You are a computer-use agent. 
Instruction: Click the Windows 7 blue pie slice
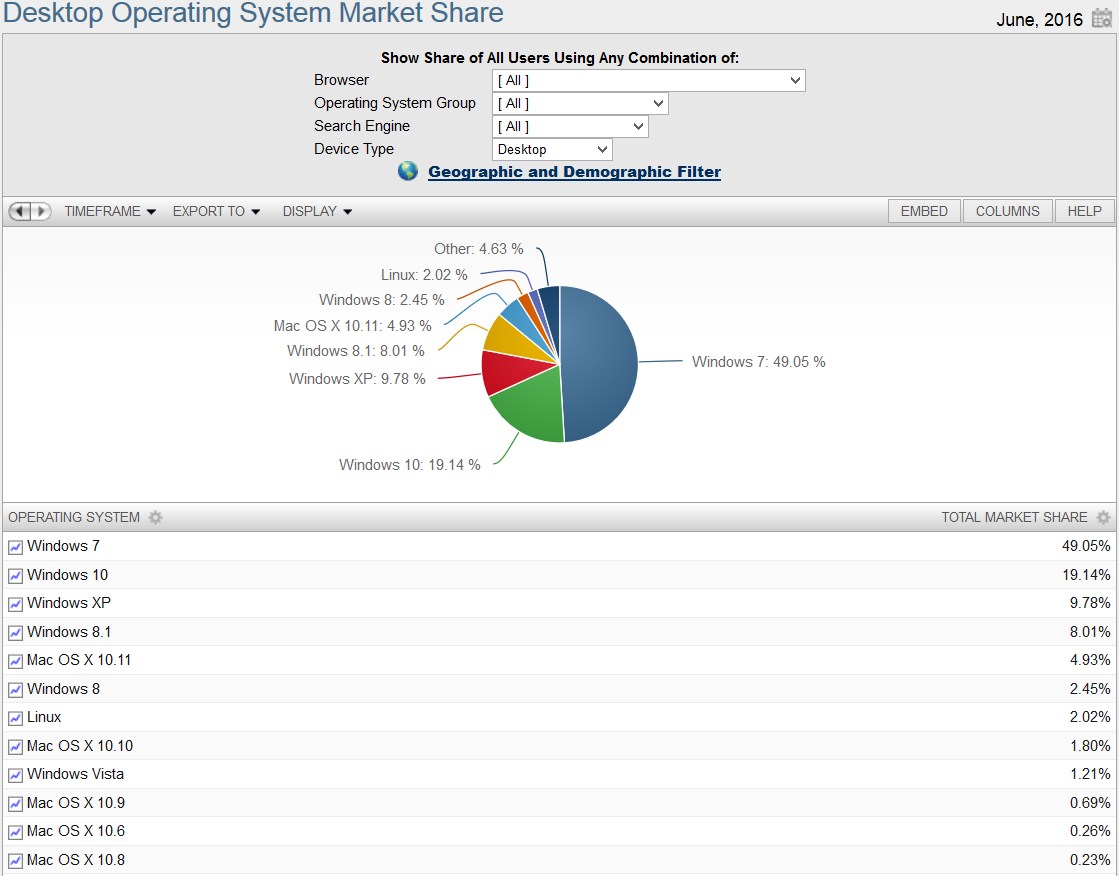click(599, 363)
